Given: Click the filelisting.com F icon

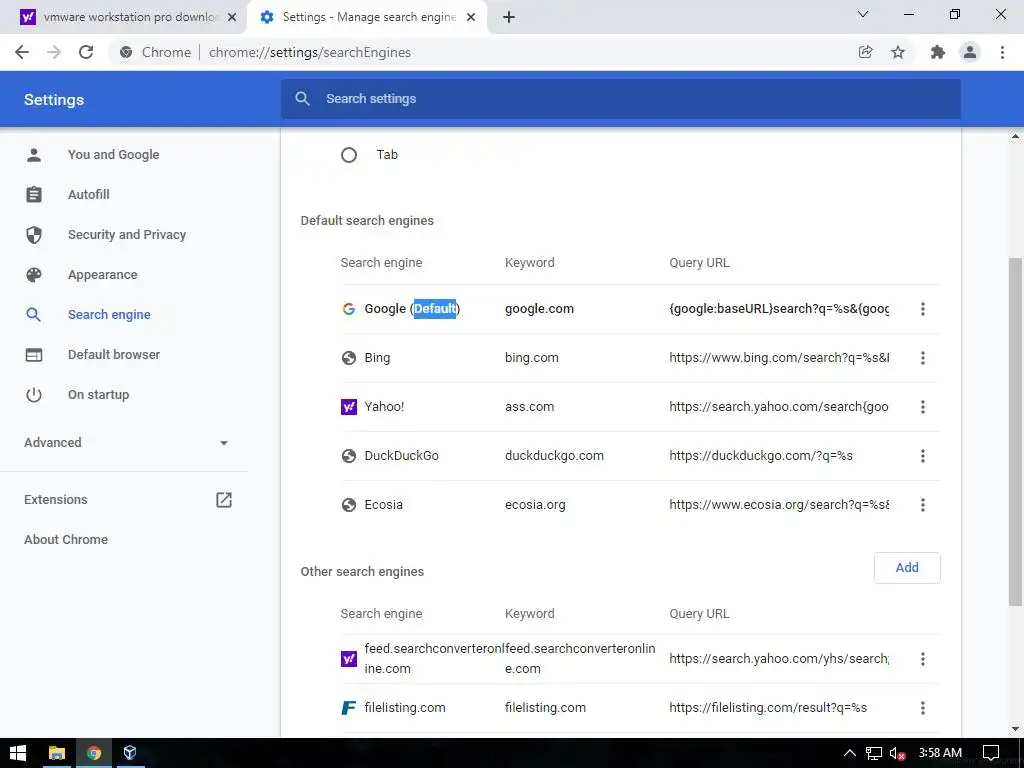Looking at the screenshot, I should [x=349, y=708].
